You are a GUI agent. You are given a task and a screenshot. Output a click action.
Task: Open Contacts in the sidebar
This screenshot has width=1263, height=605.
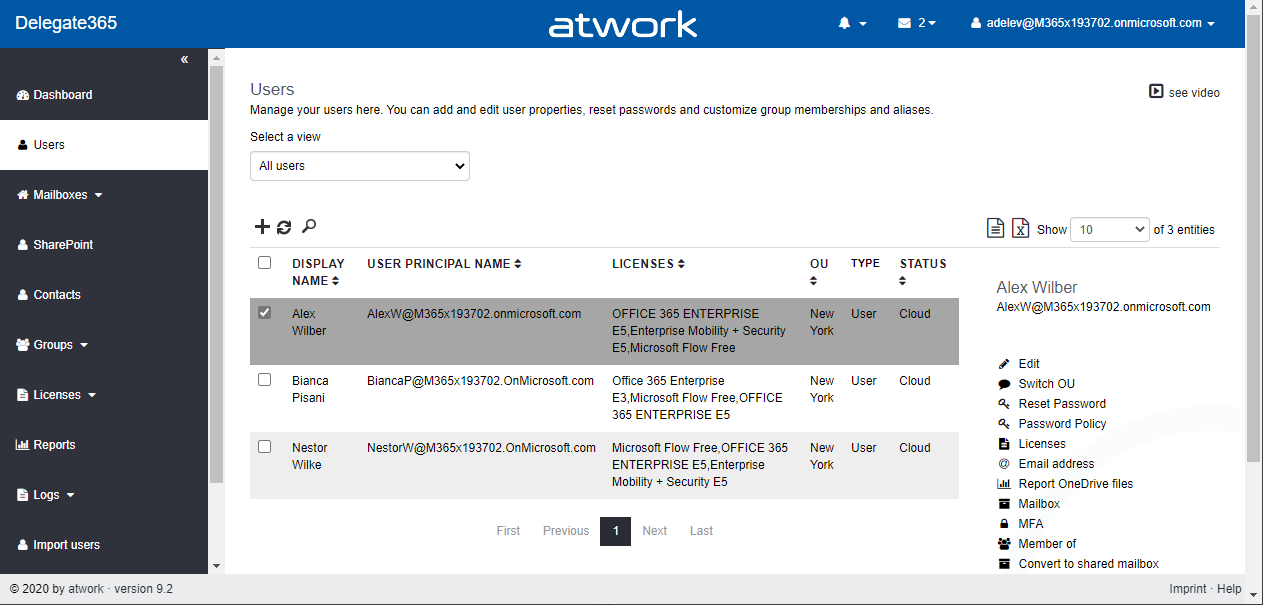pyautogui.click(x=104, y=295)
